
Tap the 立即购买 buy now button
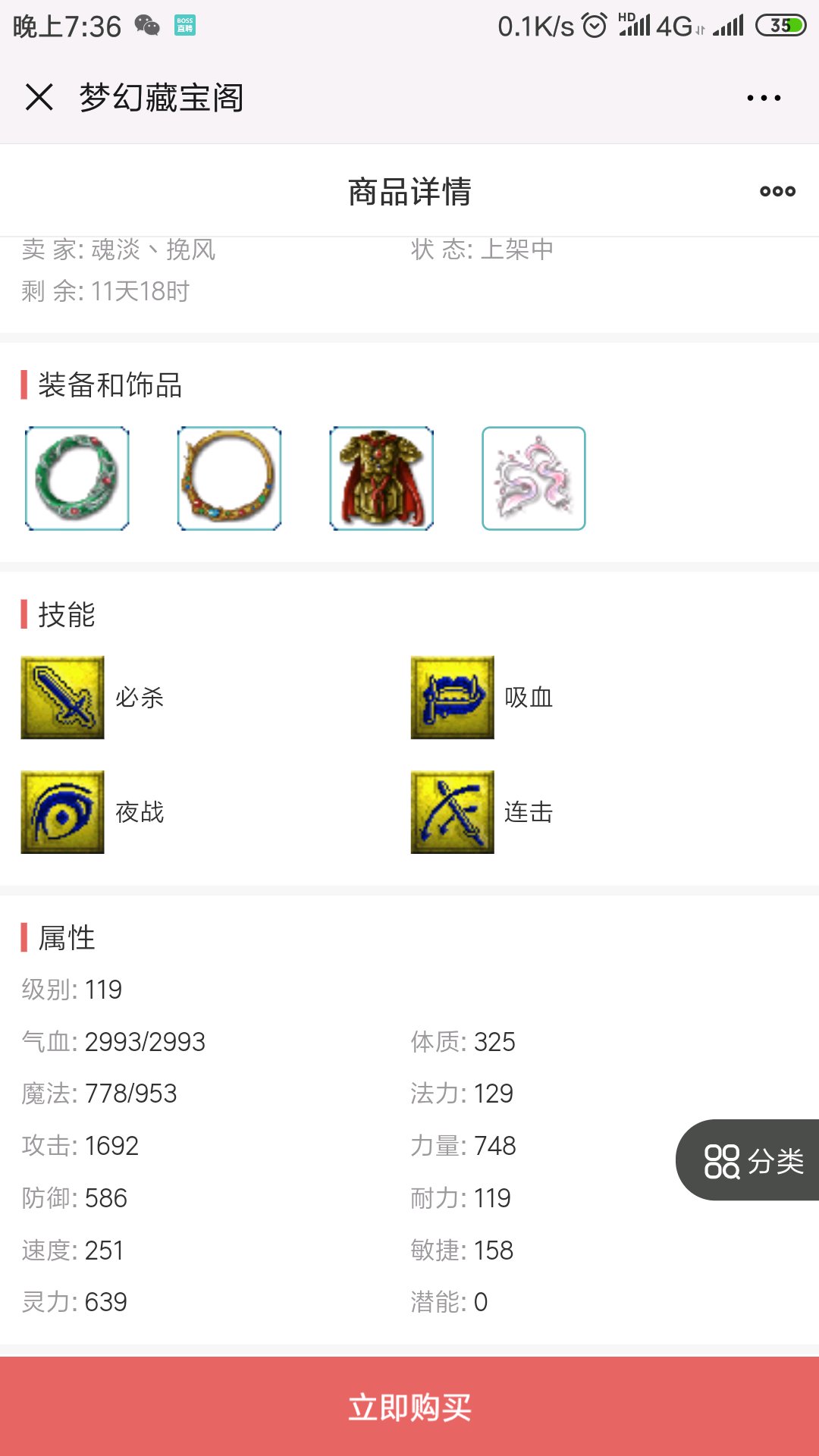tap(409, 1407)
